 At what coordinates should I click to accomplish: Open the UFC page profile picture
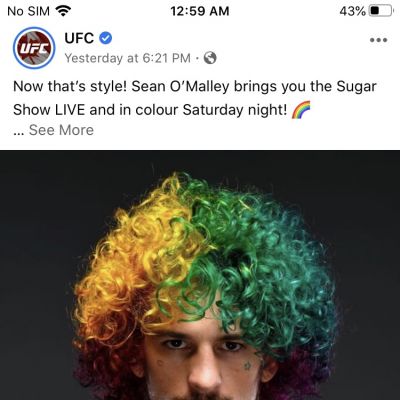click(x=34, y=48)
